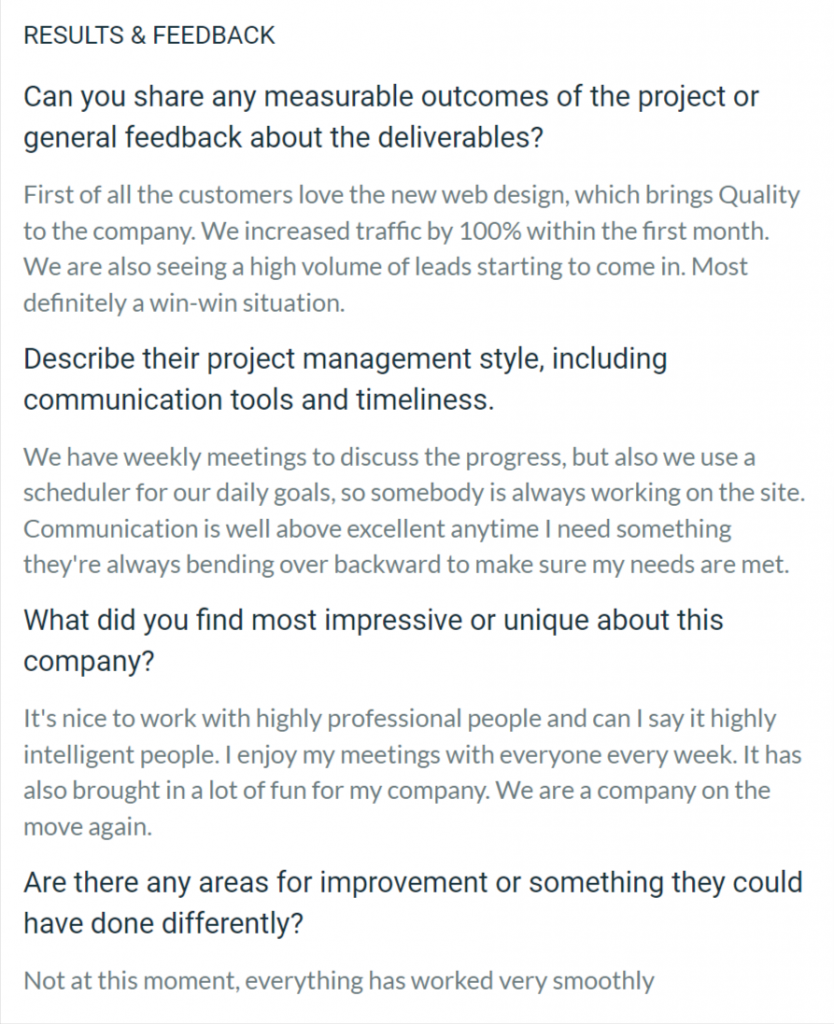This screenshot has width=834, height=1024.
Task: Click 'Communication is well above excellent' line
Action: click(x=377, y=528)
